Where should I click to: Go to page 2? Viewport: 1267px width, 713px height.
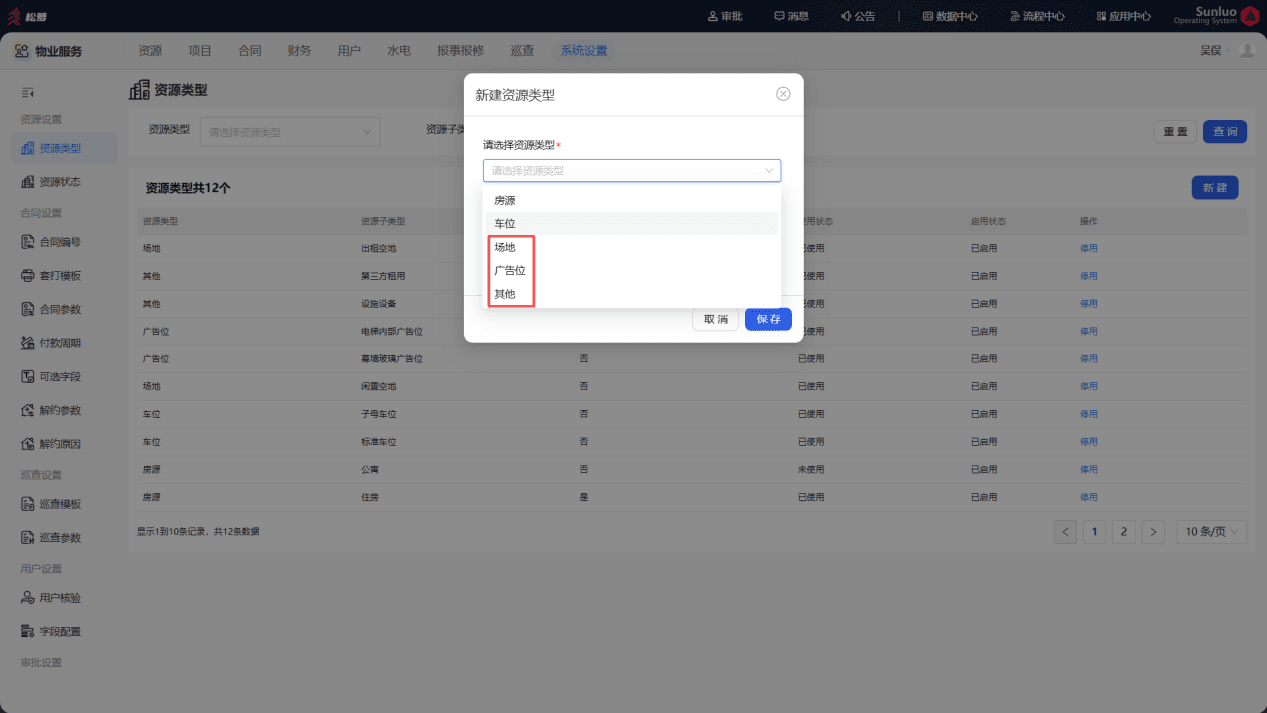pos(1124,532)
